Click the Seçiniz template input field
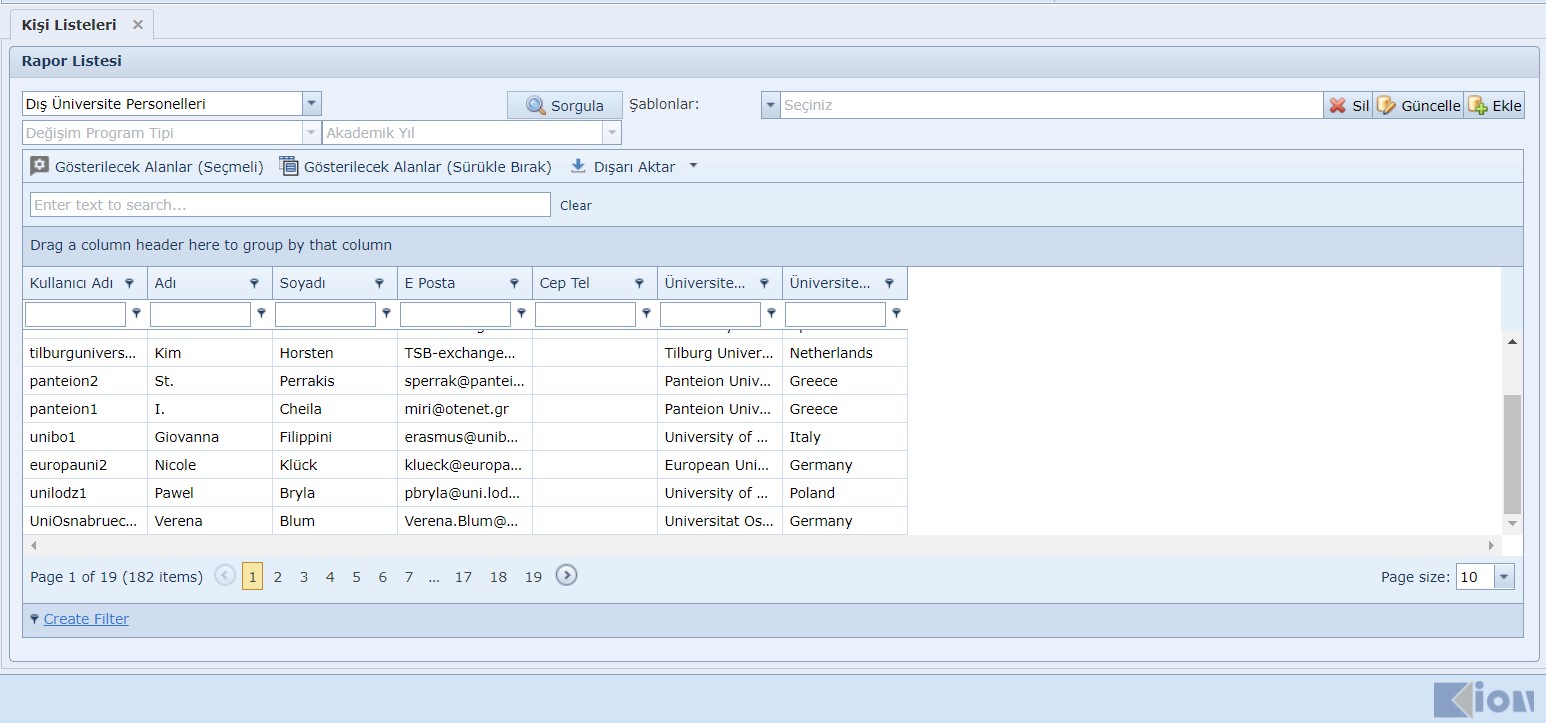Screen dimensions: 1546x723 pyautogui.click(x=1052, y=105)
